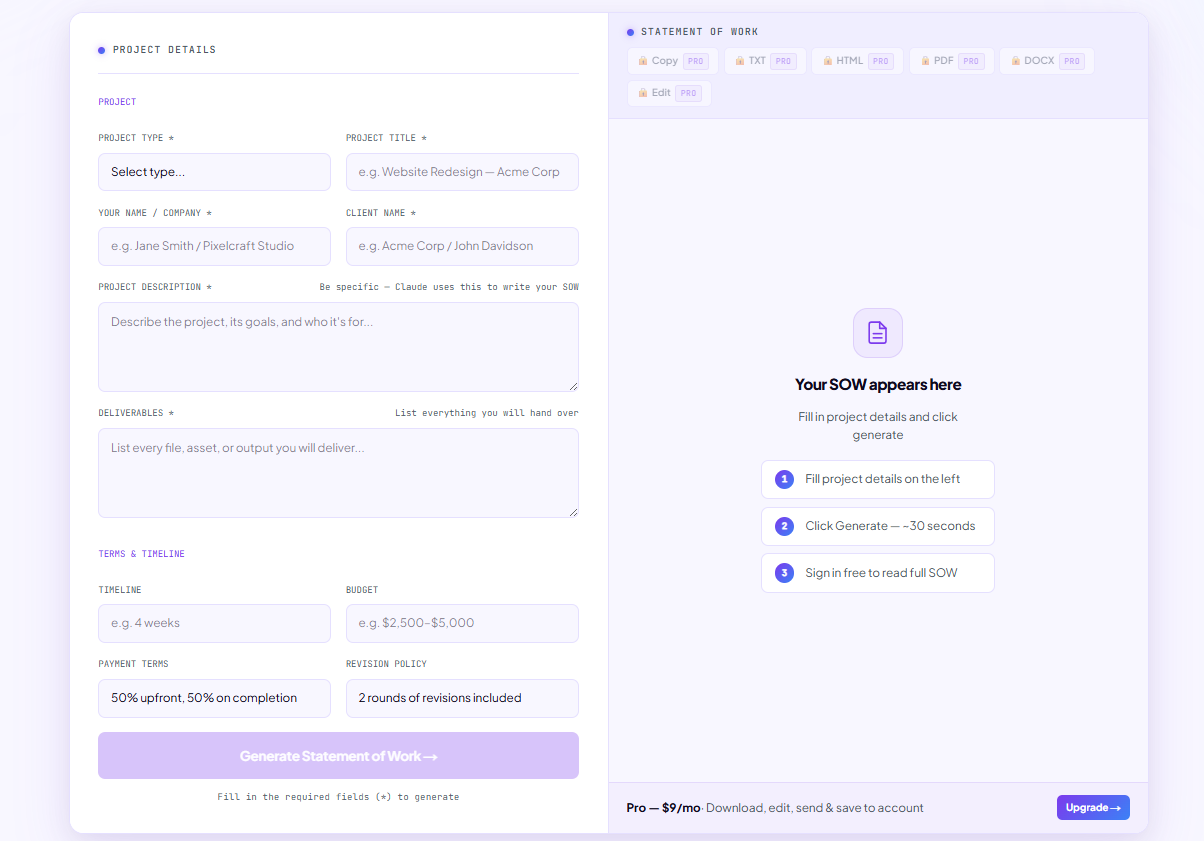Image resolution: width=1204 pixels, height=841 pixels.
Task: Click the Project Description text area
Action: pyautogui.click(x=338, y=347)
